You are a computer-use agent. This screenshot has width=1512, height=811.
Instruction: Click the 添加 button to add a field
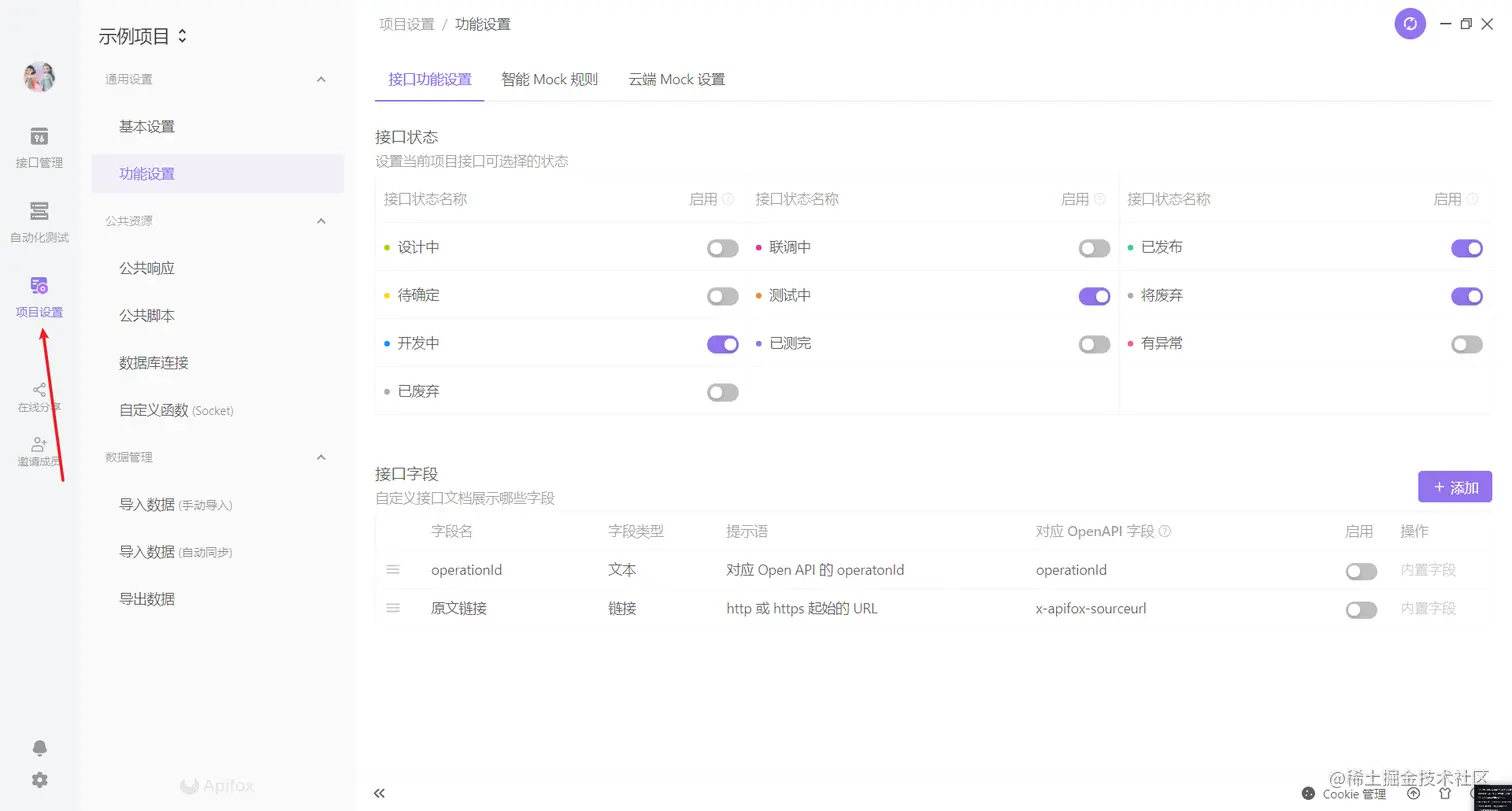pyautogui.click(x=1455, y=488)
